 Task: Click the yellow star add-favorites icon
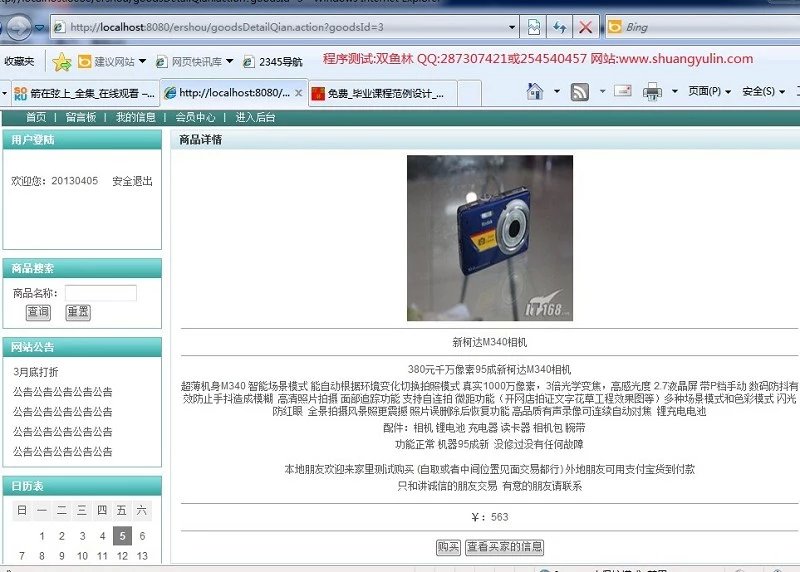[61, 62]
